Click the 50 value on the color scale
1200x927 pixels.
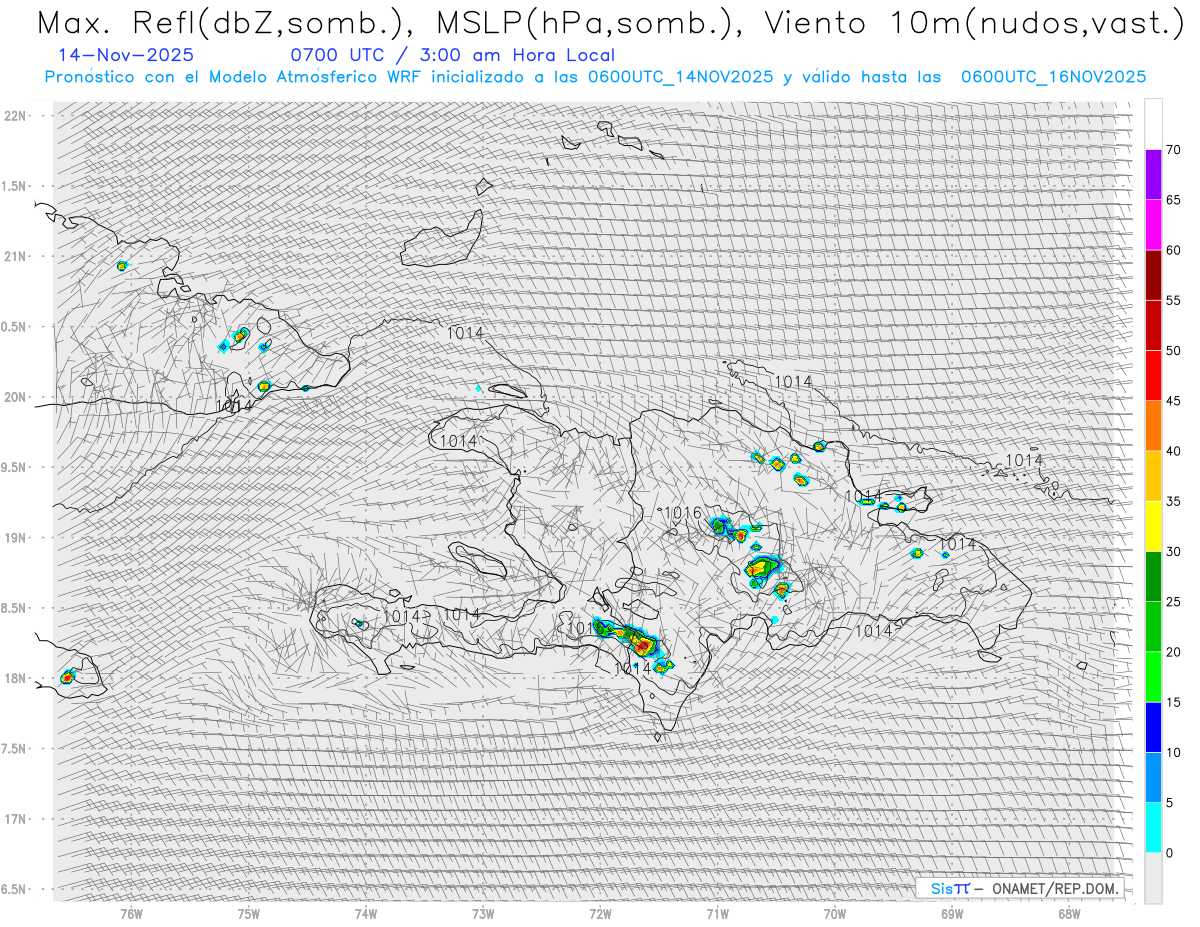pyautogui.click(x=1173, y=351)
